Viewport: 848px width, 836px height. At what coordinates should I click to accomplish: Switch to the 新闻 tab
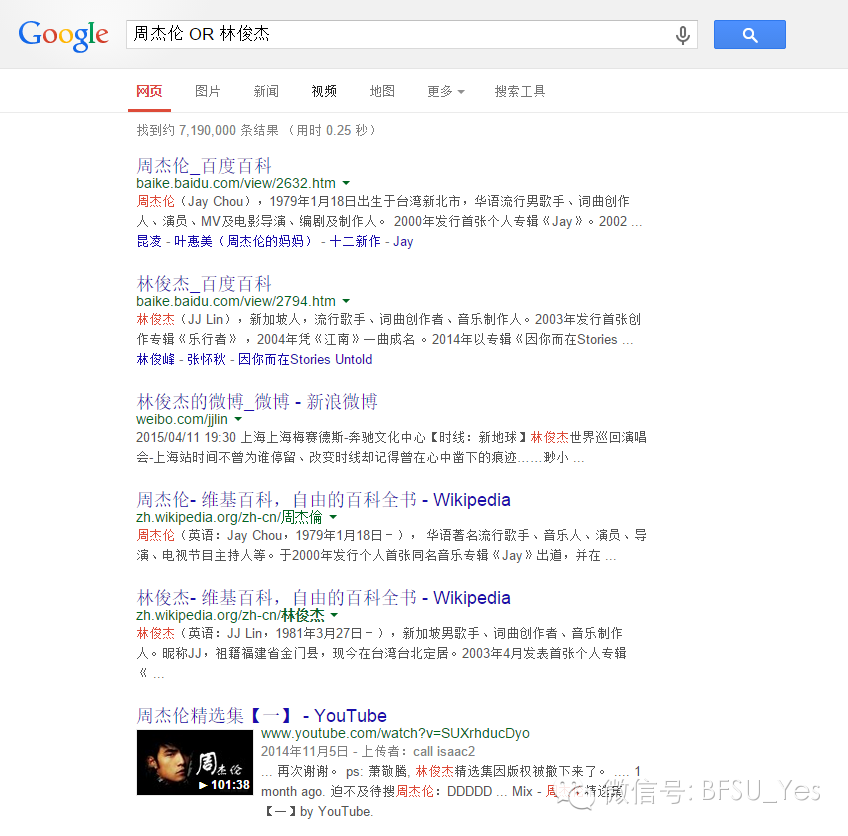tap(266, 91)
